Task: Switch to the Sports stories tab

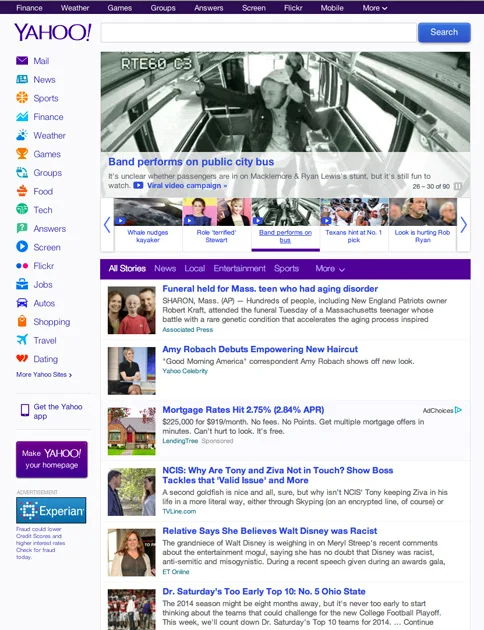Action: [286, 268]
